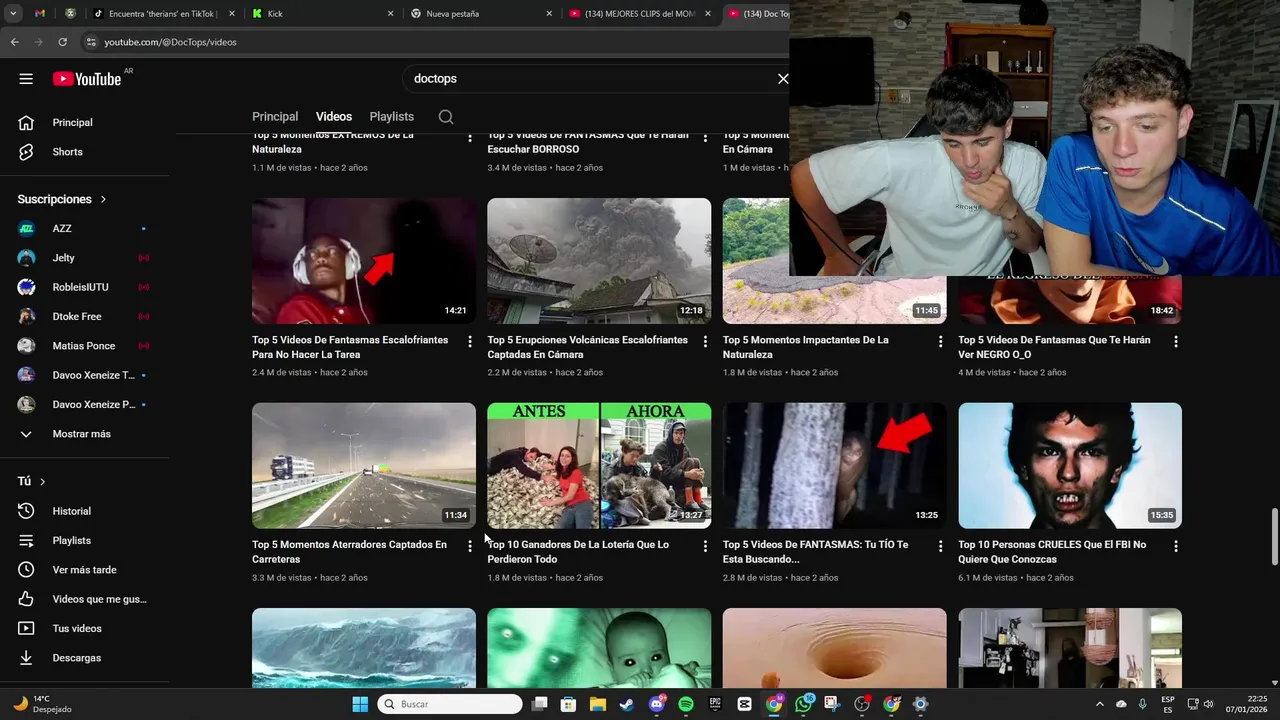Open title Top 5 Momentos Aterradores Captados En Carreteras
1280x720 pixels.
click(349, 552)
